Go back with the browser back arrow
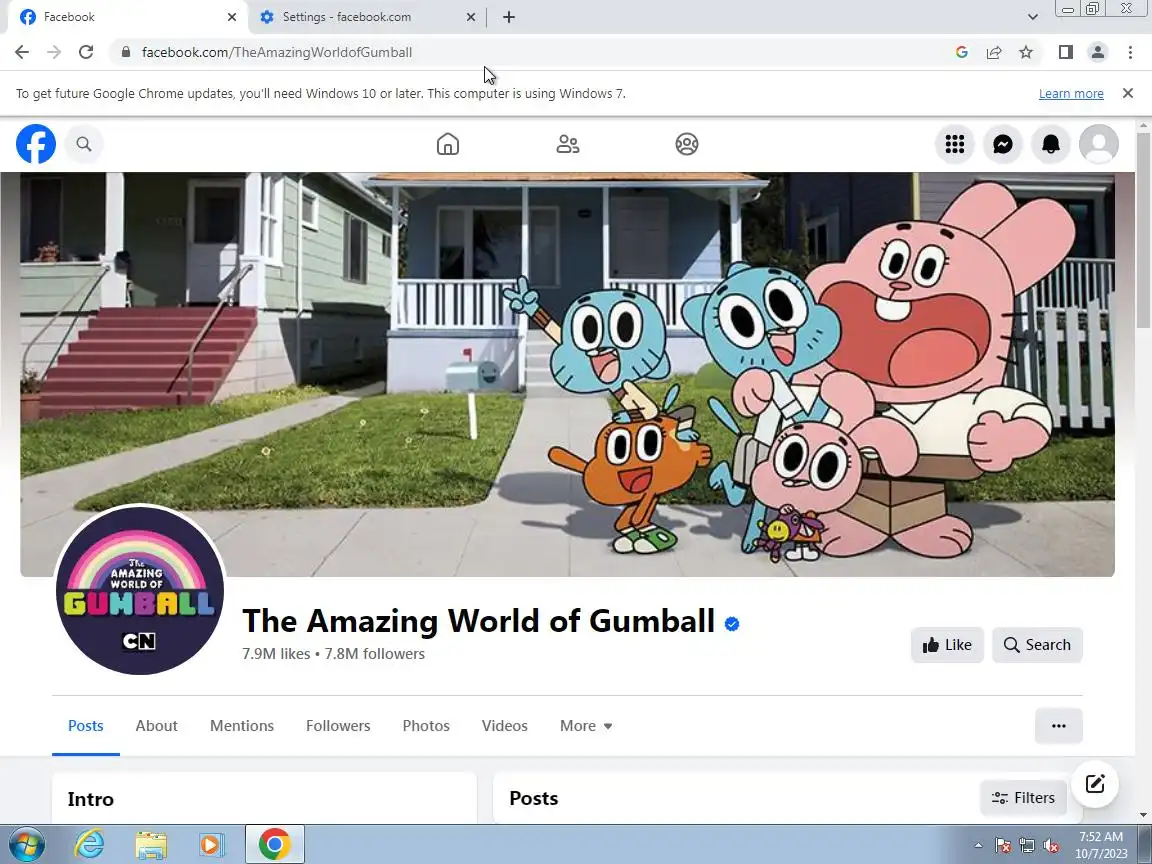Screen dimensions: 1152x864 point(22,52)
